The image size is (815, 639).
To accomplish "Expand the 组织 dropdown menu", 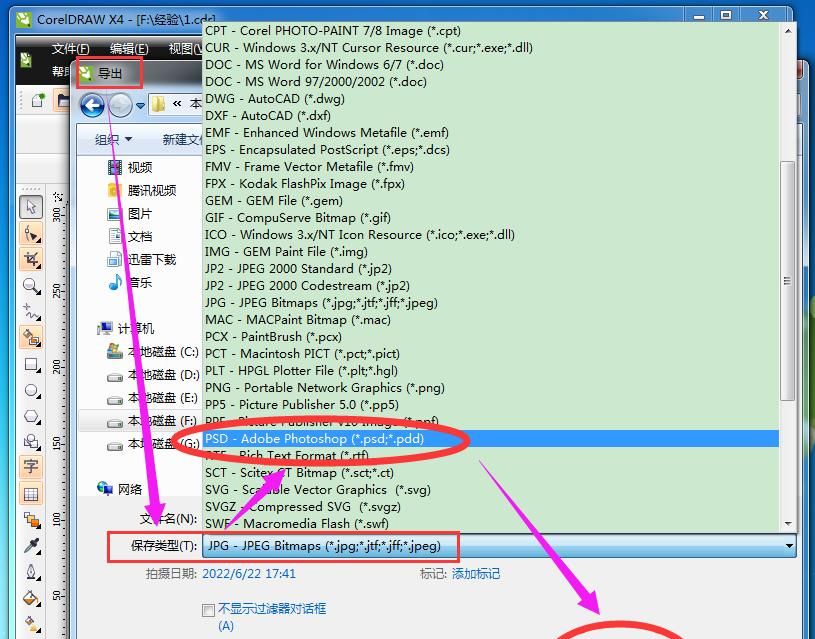I will [113, 139].
